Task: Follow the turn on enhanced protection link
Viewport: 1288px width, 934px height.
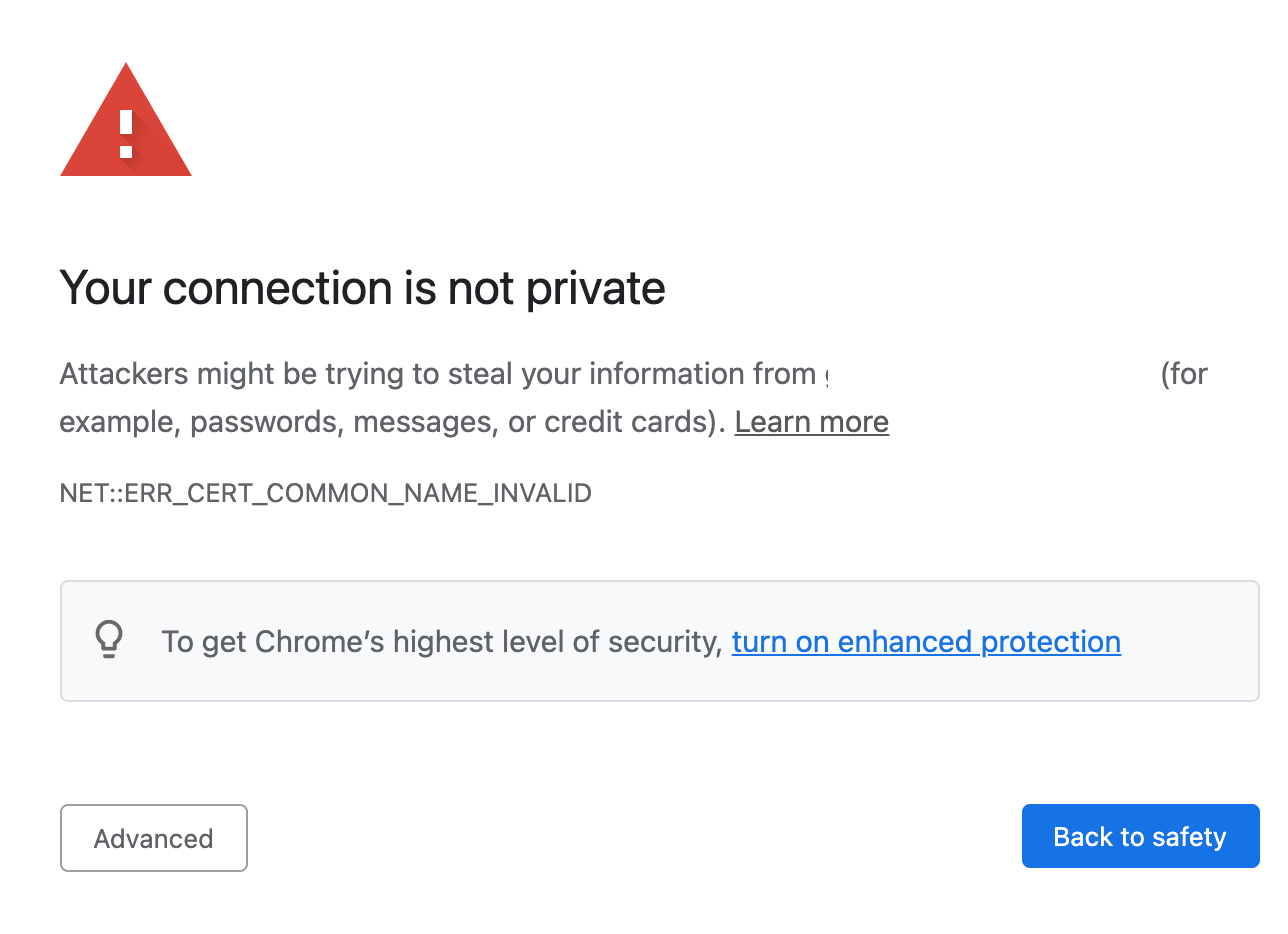Action: [x=926, y=641]
